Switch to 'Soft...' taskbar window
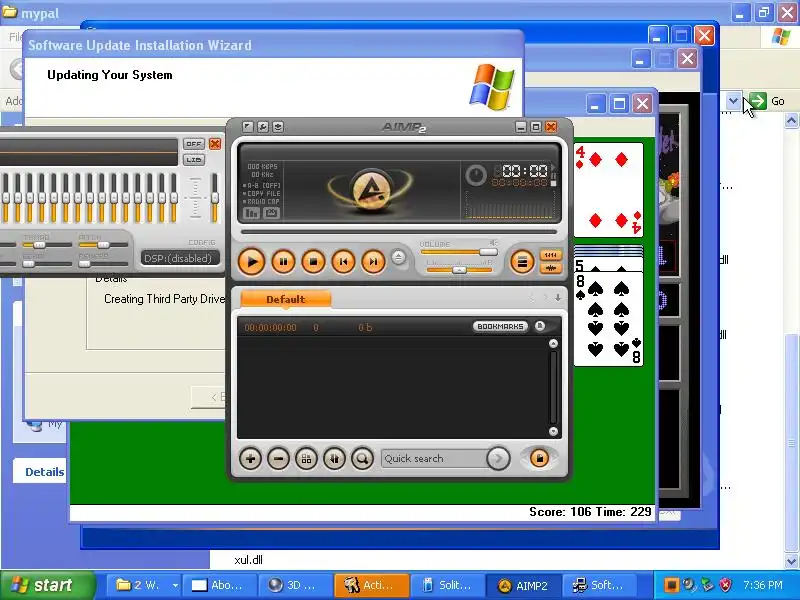This screenshot has width=800, height=600. (x=600, y=585)
